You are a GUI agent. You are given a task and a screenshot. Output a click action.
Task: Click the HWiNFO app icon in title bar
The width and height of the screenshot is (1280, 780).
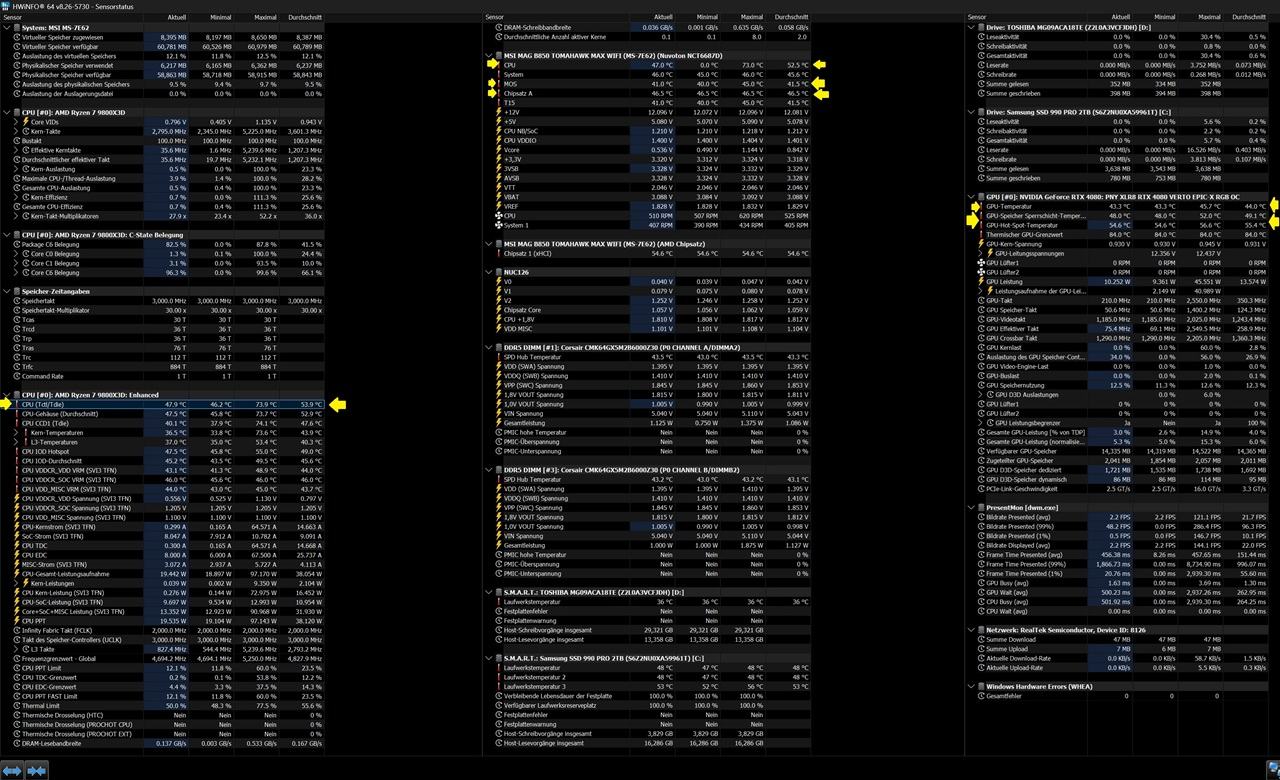point(5,5)
